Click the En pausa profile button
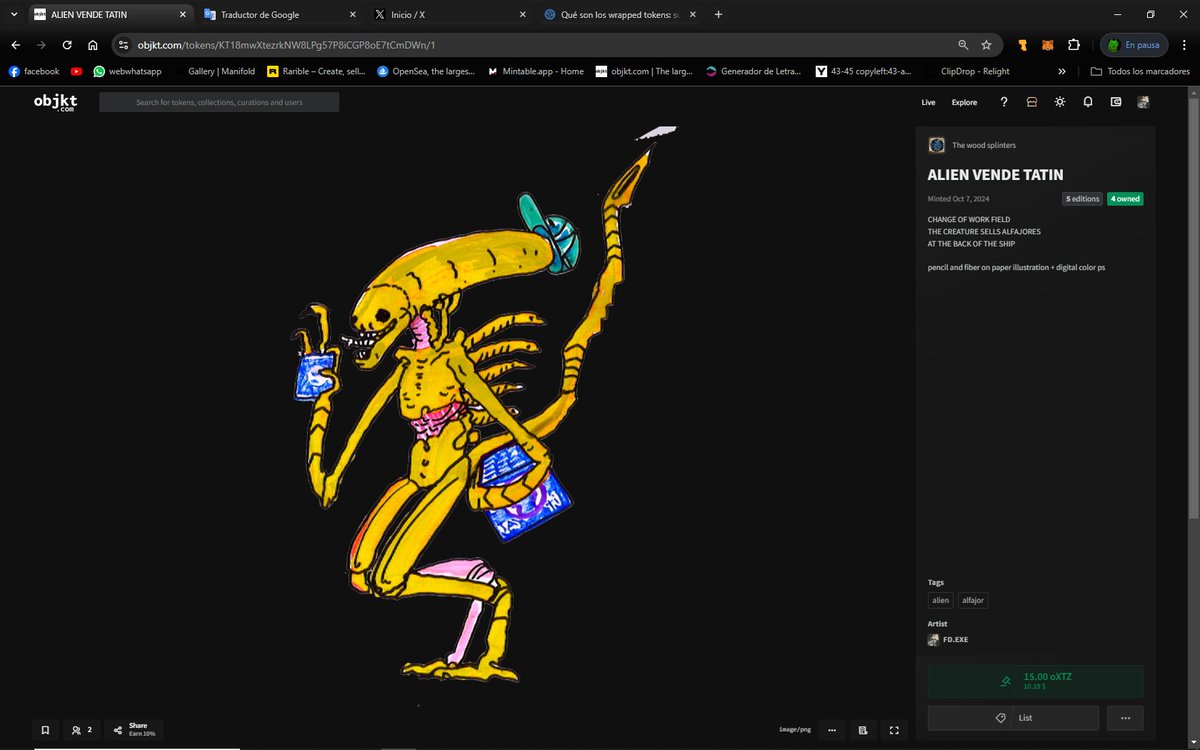Image resolution: width=1200 pixels, height=750 pixels. 1132,45
